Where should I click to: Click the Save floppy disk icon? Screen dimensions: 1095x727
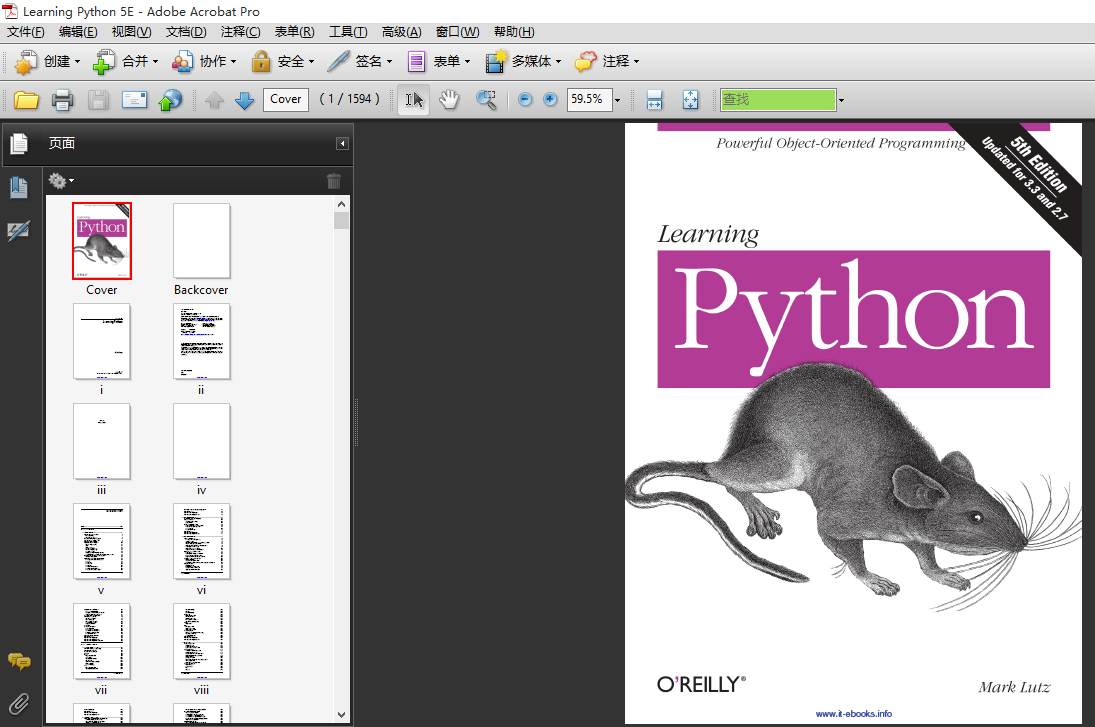tap(98, 100)
